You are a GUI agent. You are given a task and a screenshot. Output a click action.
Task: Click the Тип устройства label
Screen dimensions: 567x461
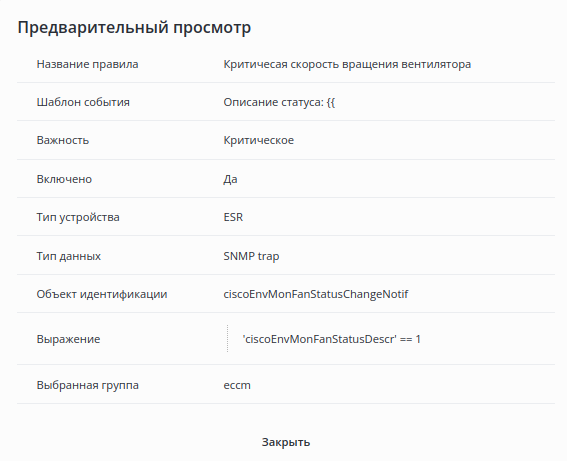pyautogui.click(x=78, y=217)
